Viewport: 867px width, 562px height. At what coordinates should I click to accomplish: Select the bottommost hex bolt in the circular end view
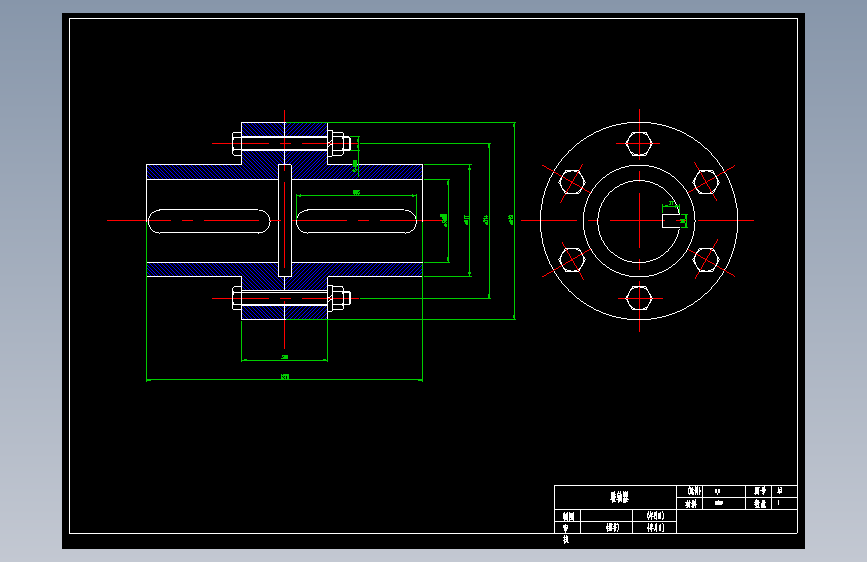(x=639, y=299)
